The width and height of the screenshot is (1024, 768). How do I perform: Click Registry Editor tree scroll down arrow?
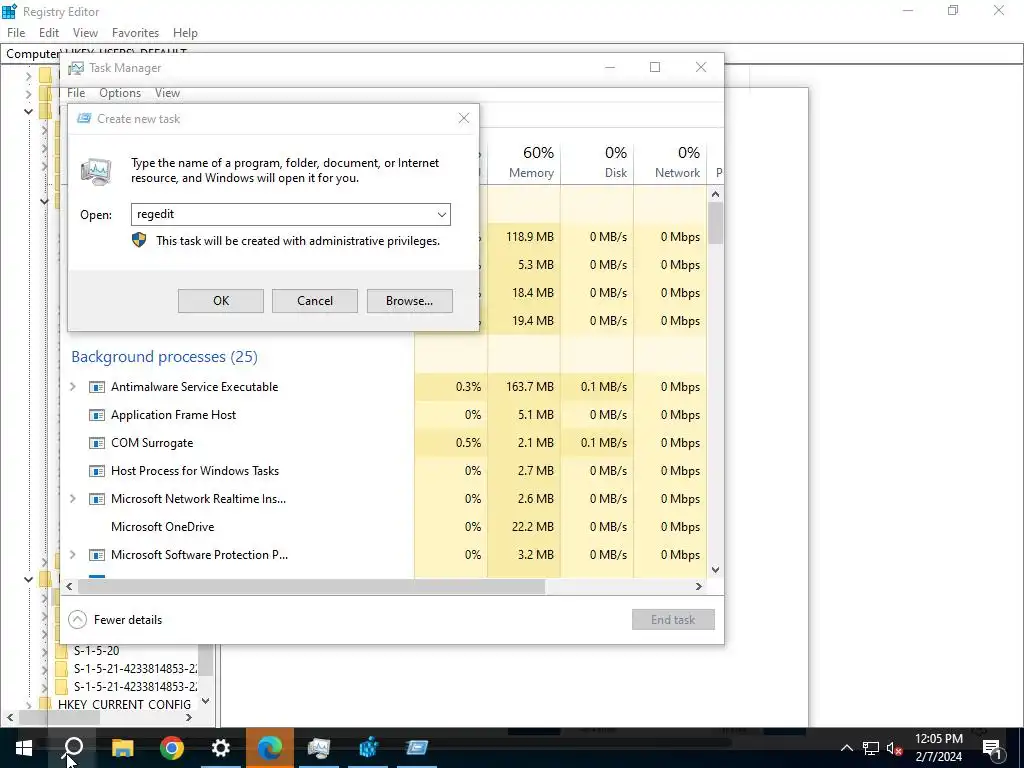(x=206, y=701)
